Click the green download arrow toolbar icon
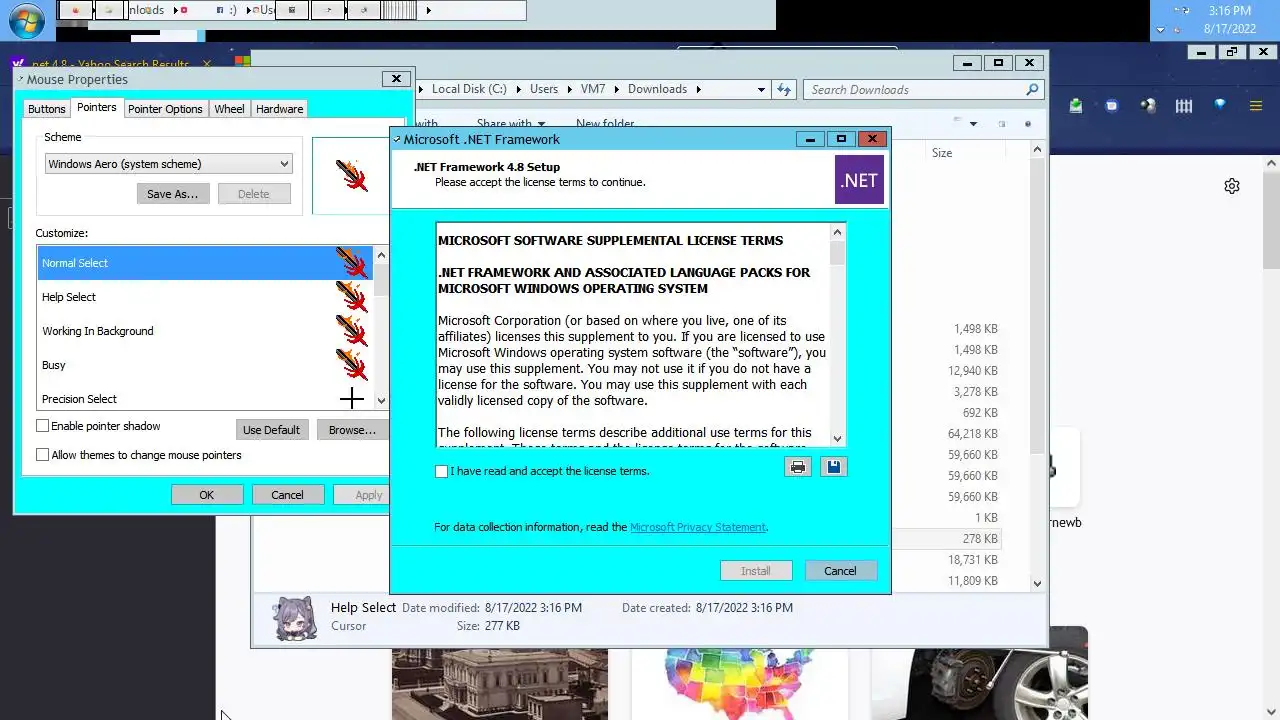This screenshot has width=1280, height=720. click(x=1076, y=105)
